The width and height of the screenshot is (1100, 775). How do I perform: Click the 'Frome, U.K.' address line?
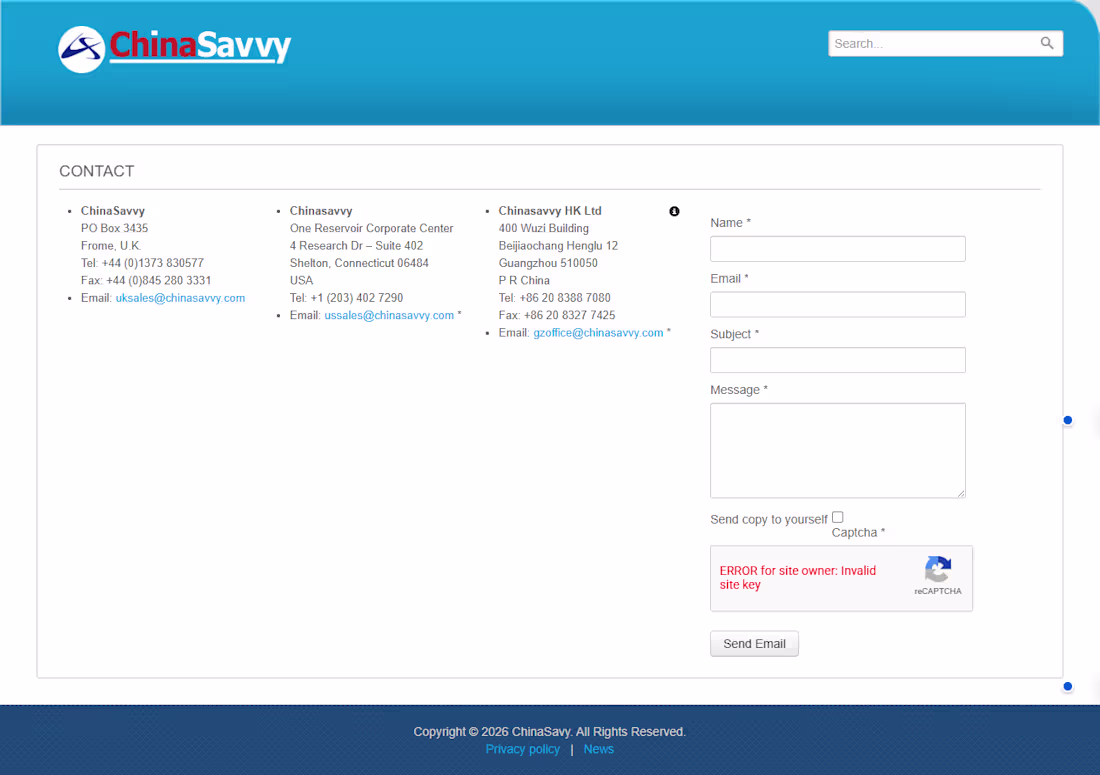pyautogui.click(x=111, y=245)
